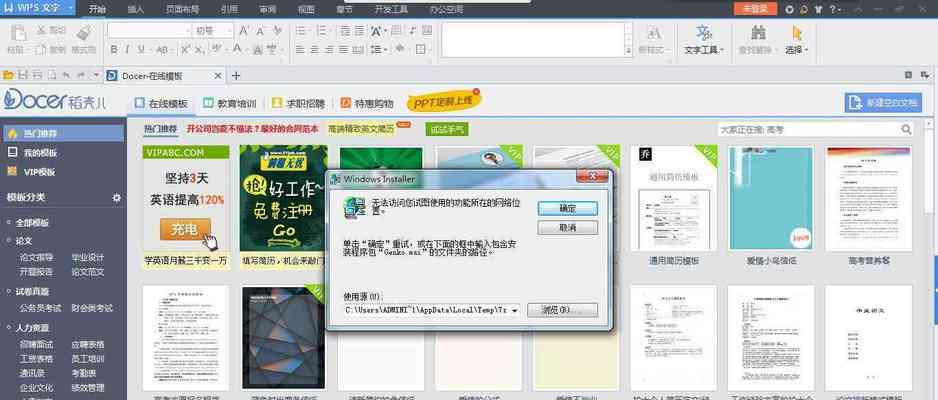Click the plus icon to add new tab
Image resolution: width=938 pixels, height=400 pixels.
point(236,76)
